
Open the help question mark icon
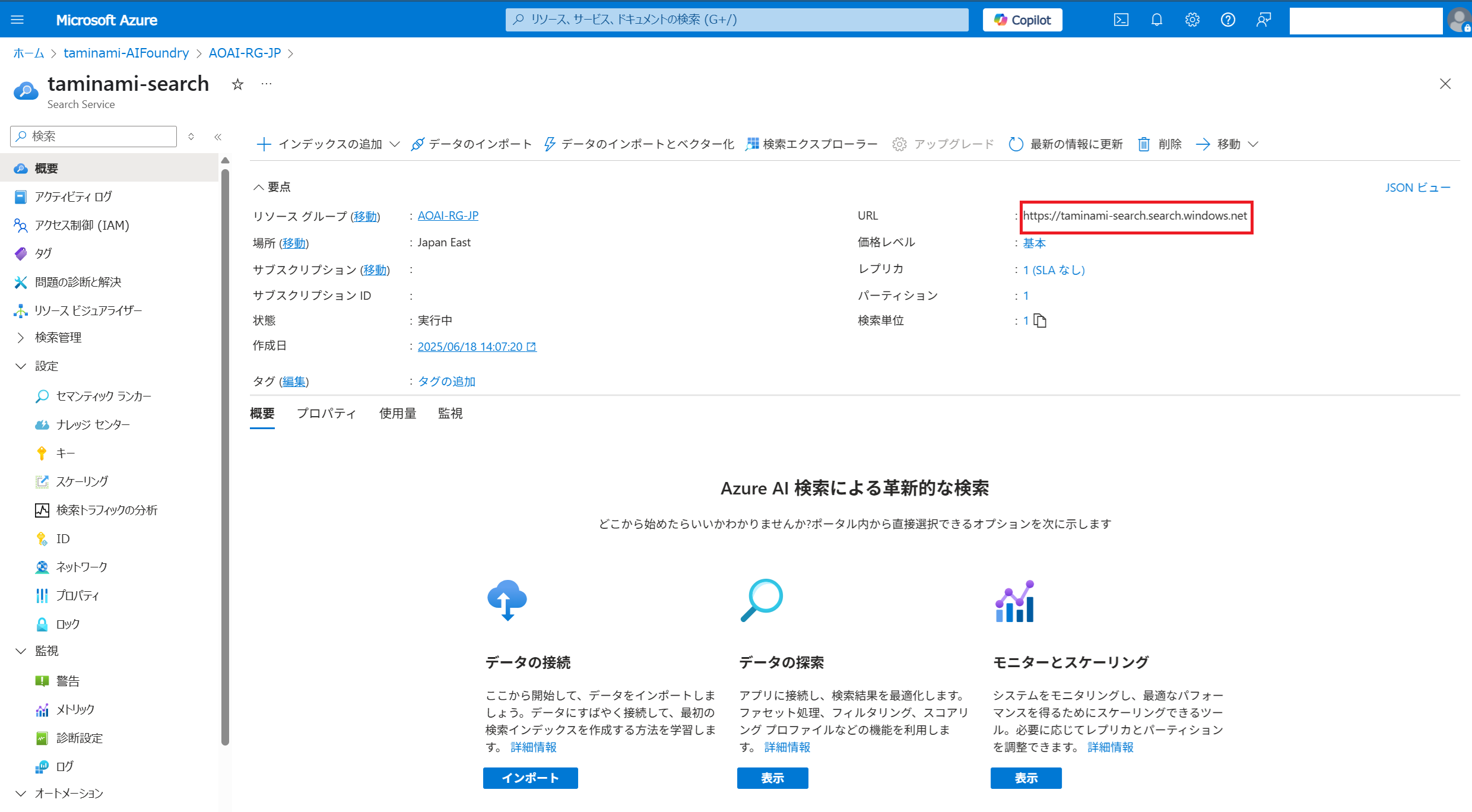1227,20
